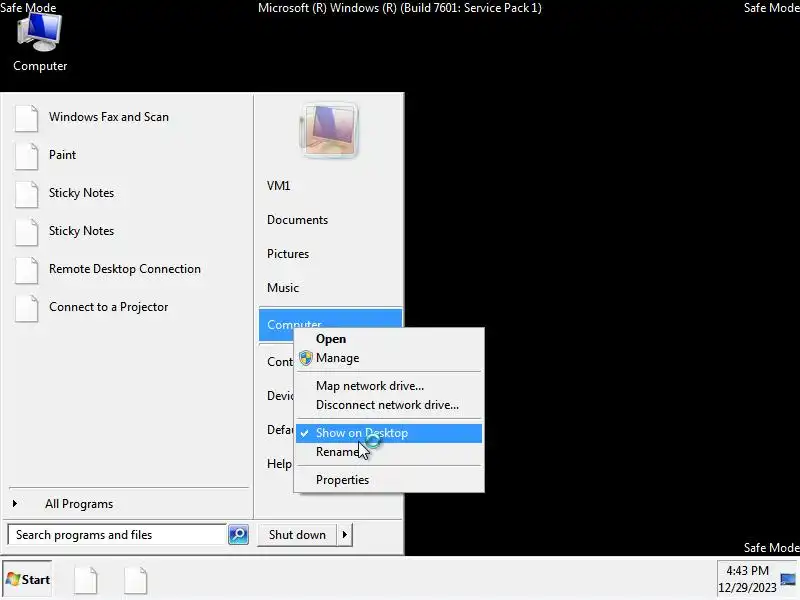Choose Rename from the context menu
The height and width of the screenshot is (600, 800).
click(x=389, y=452)
